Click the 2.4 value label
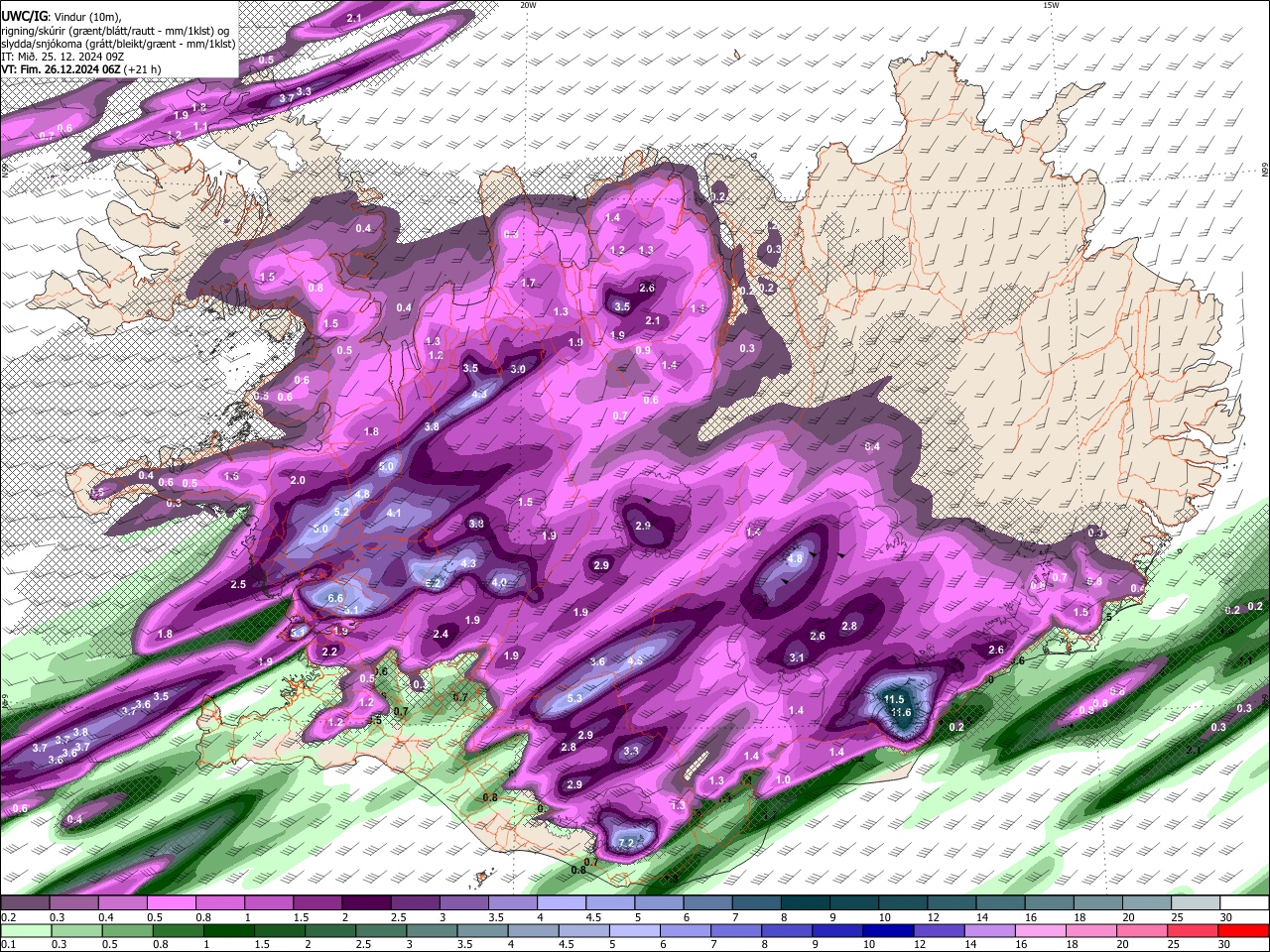The image size is (1270, 952). pyautogui.click(x=441, y=634)
